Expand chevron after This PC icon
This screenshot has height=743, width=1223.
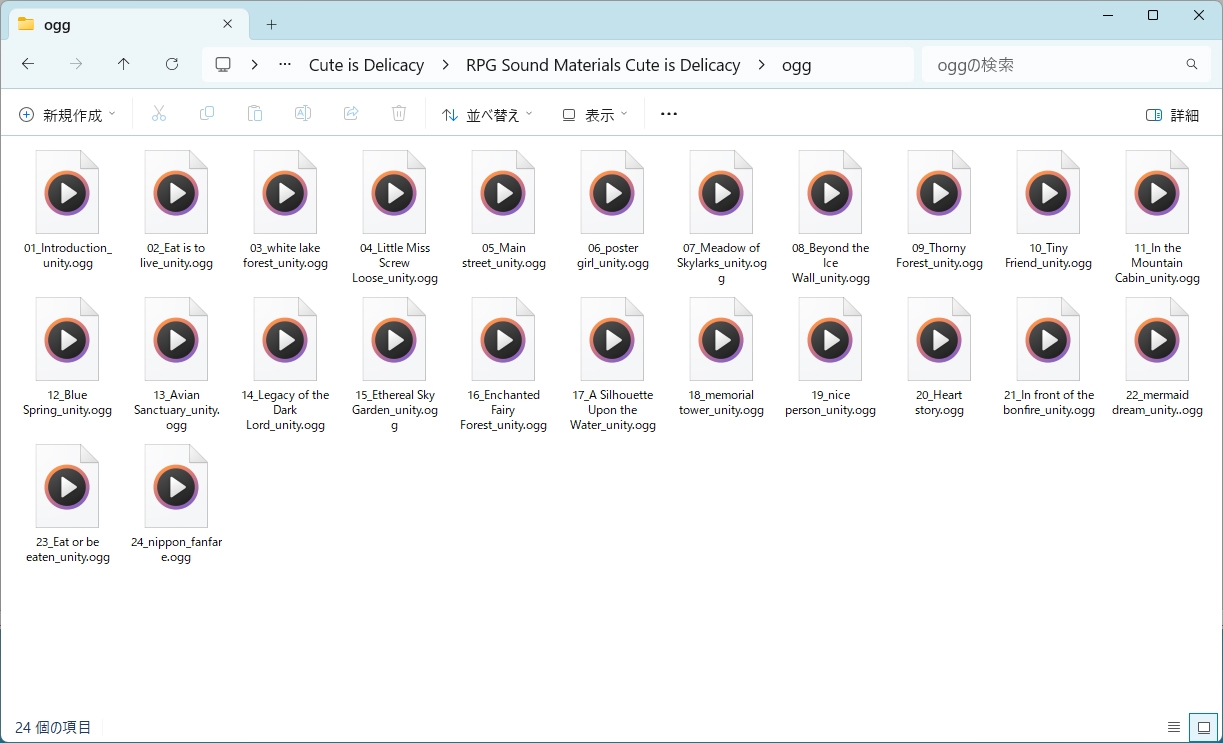[255, 64]
